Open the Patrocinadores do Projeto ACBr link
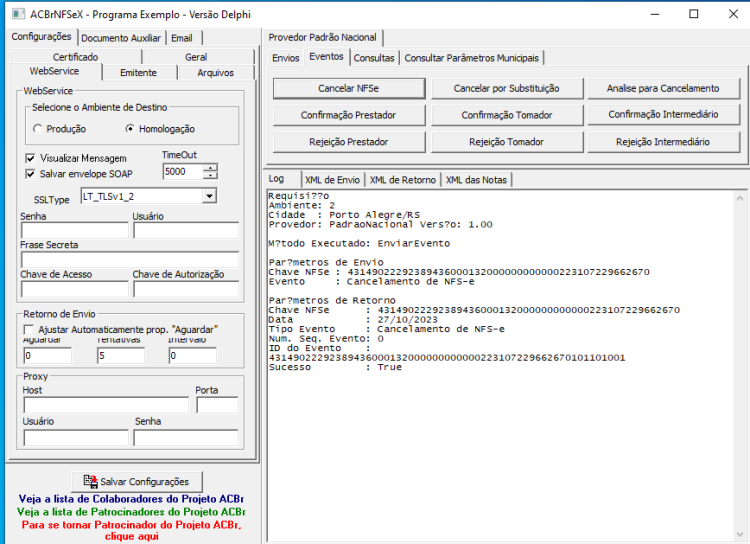Screen dimensions: 750x544 [131, 512]
